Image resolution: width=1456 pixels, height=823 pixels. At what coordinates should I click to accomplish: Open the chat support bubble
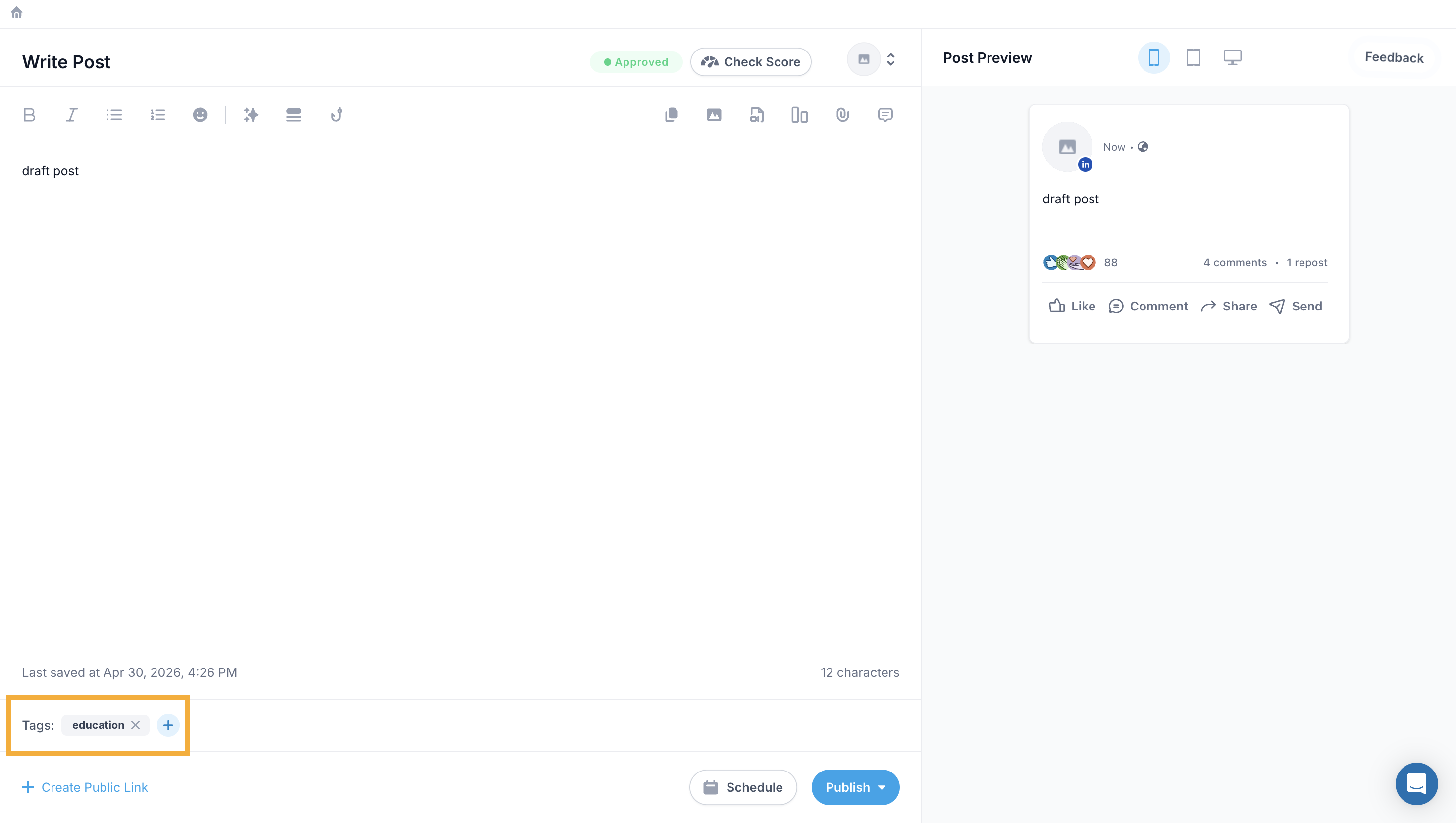[1416, 783]
